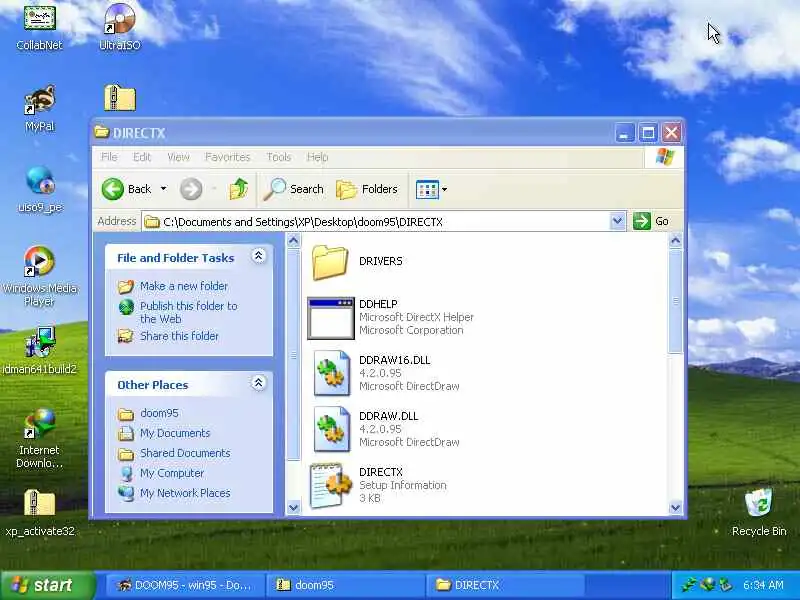Click the DIRECTX window folder title icon
This screenshot has width=800, height=600.
click(102, 133)
